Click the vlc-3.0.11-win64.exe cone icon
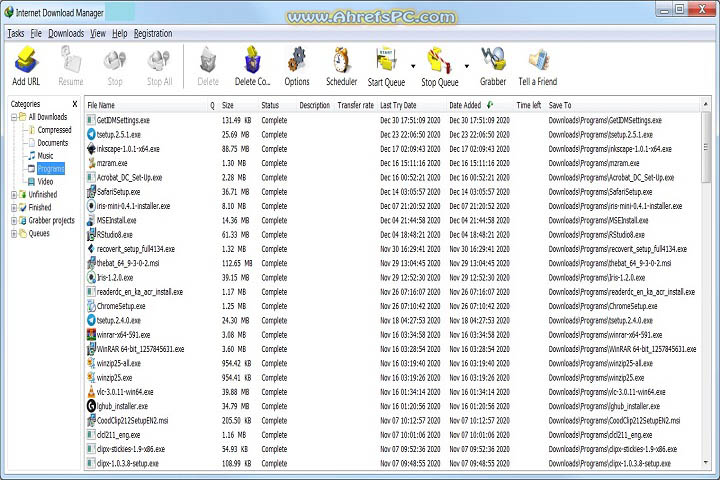 point(91,392)
